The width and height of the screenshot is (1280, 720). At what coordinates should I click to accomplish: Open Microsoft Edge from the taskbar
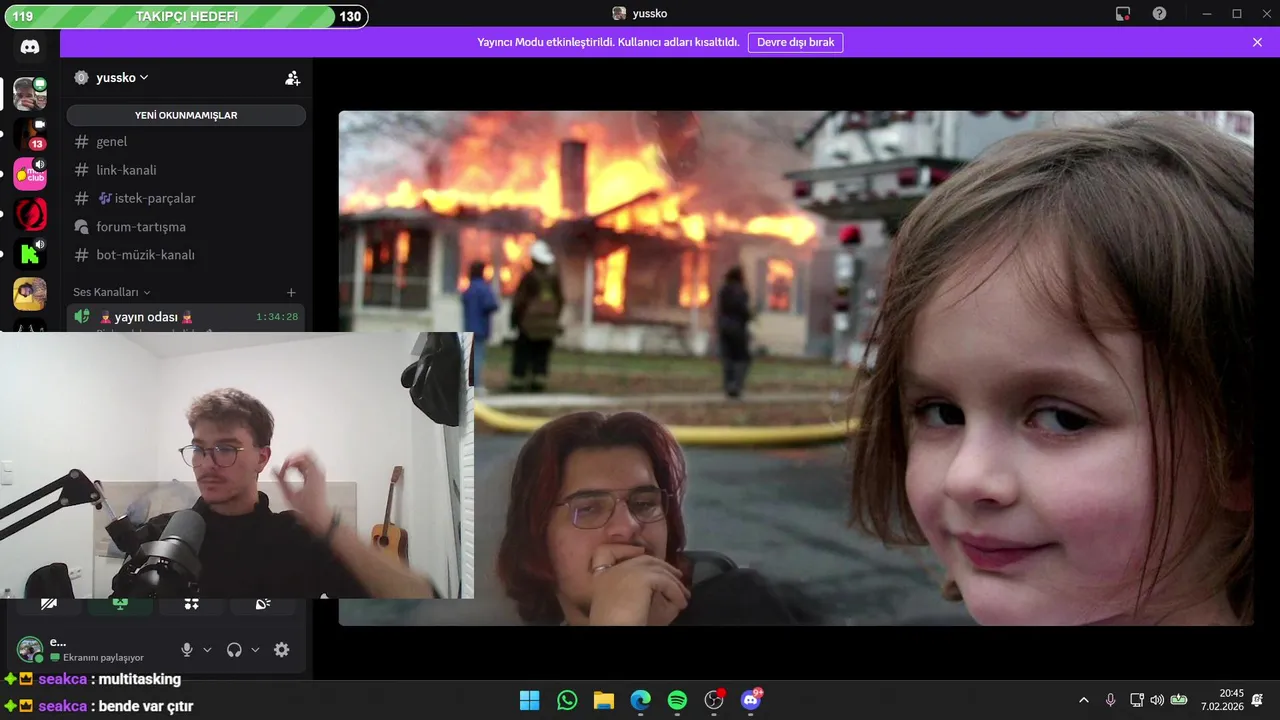click(x=640, y=700)
